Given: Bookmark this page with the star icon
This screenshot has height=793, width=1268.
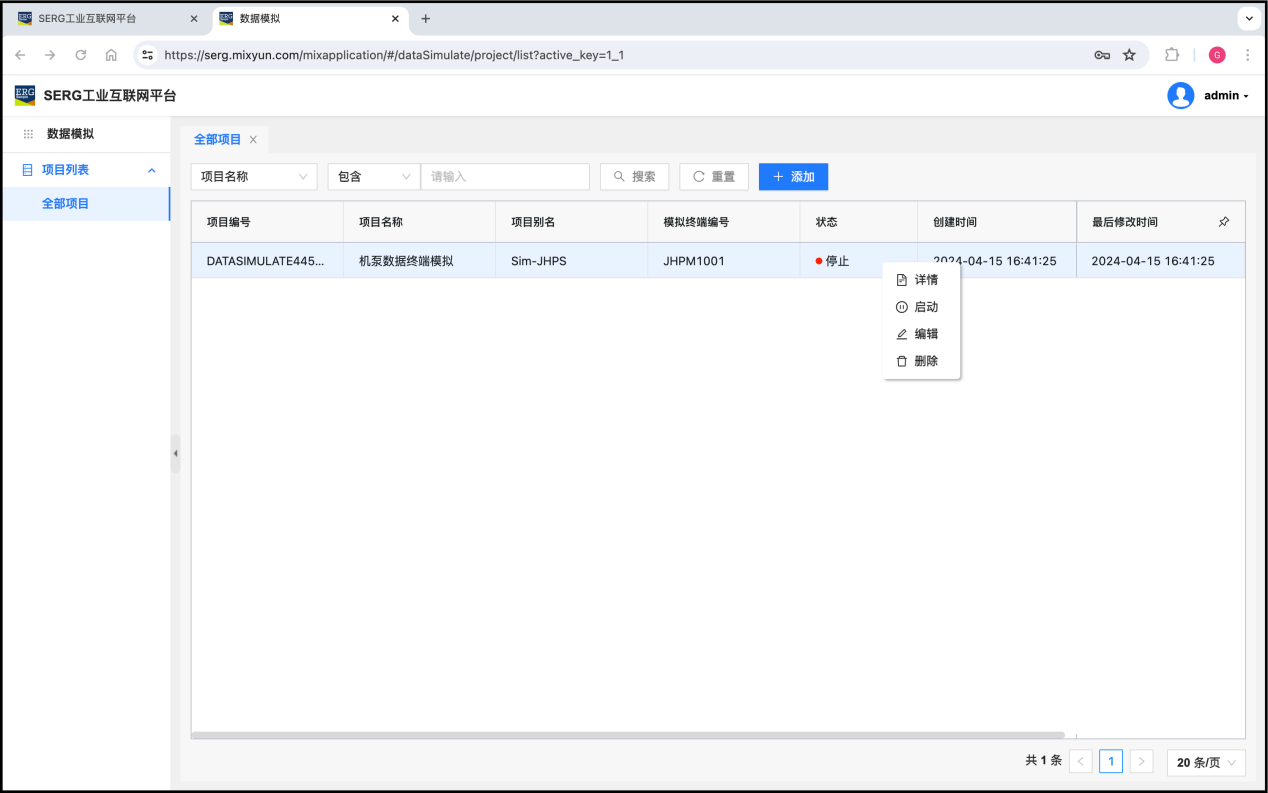Looking at the screenshot, I should click(1129, 55).
